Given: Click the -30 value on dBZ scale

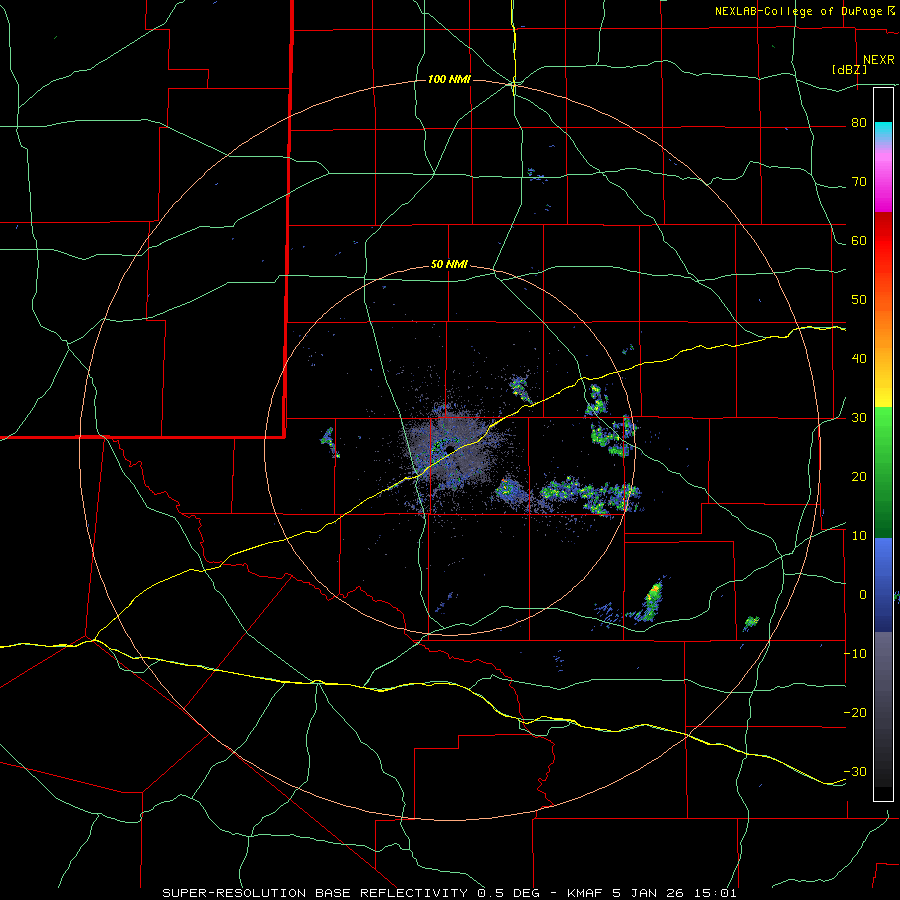Looking at the screenshot, I should pyautogui.click(x=855, y=771).
